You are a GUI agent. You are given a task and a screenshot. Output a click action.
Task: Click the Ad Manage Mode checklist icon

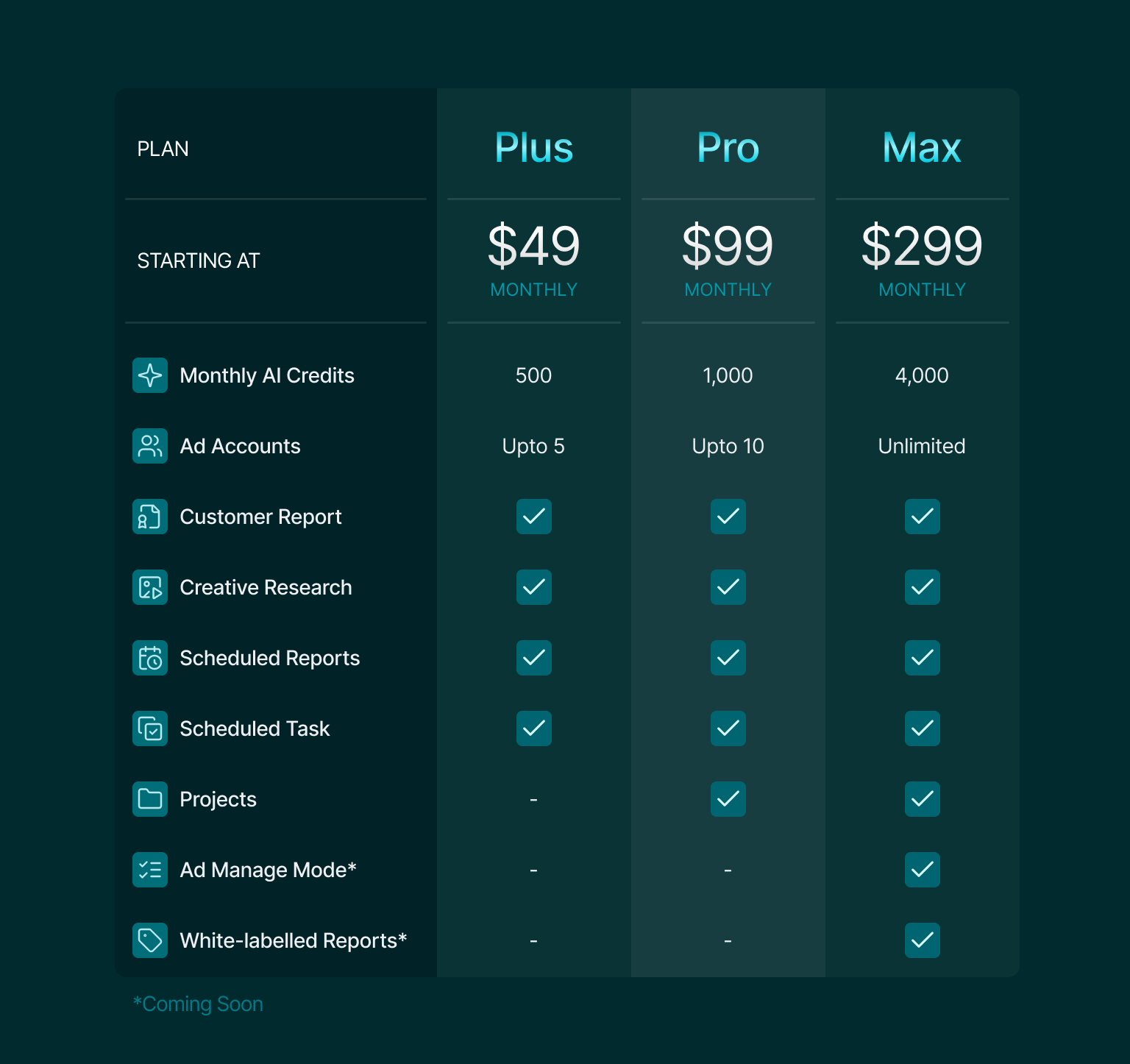(x=150, y=870)
